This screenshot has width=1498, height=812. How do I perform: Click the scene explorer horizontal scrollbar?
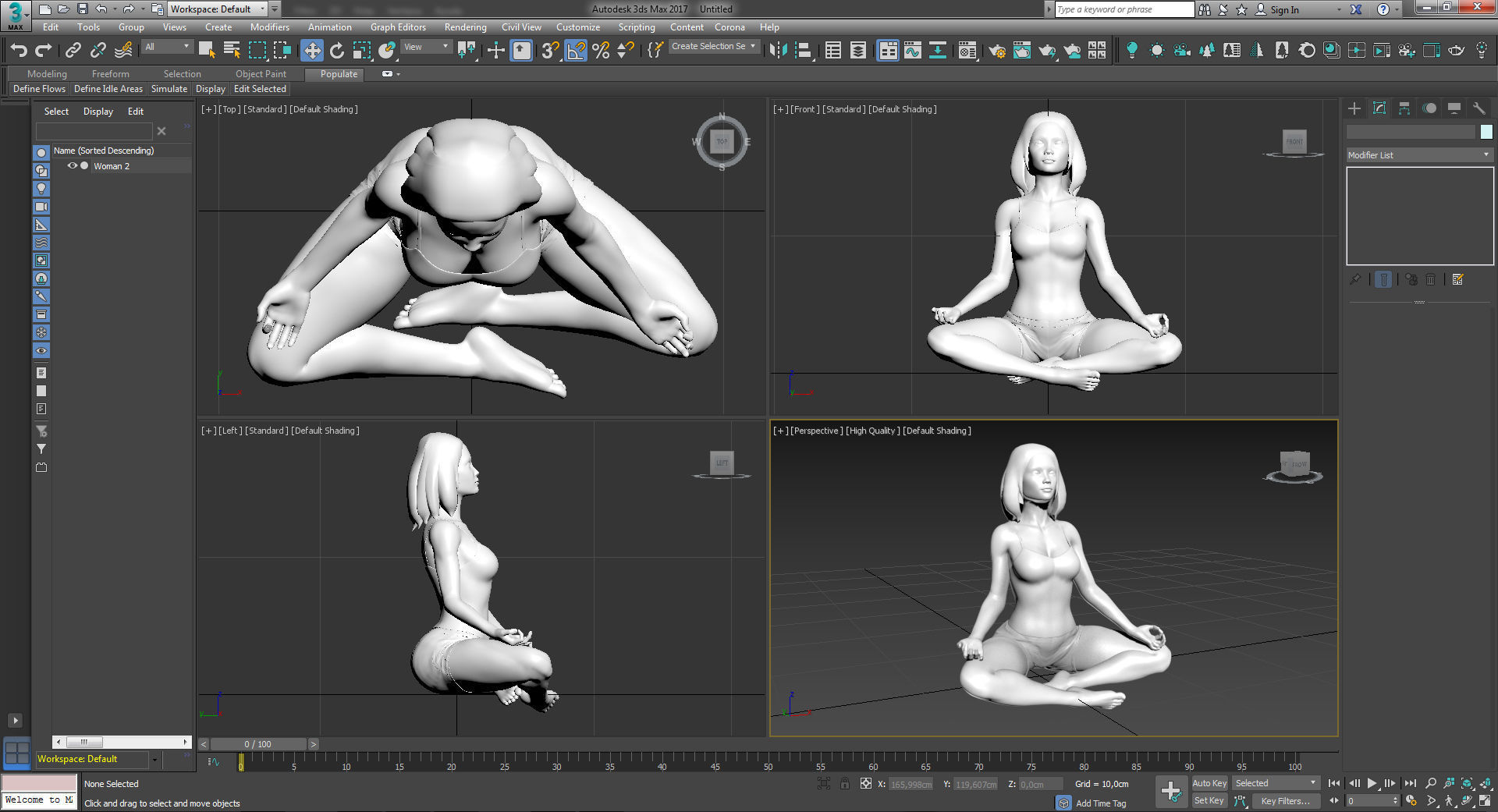pyautogui.click(x=122, y=742)
